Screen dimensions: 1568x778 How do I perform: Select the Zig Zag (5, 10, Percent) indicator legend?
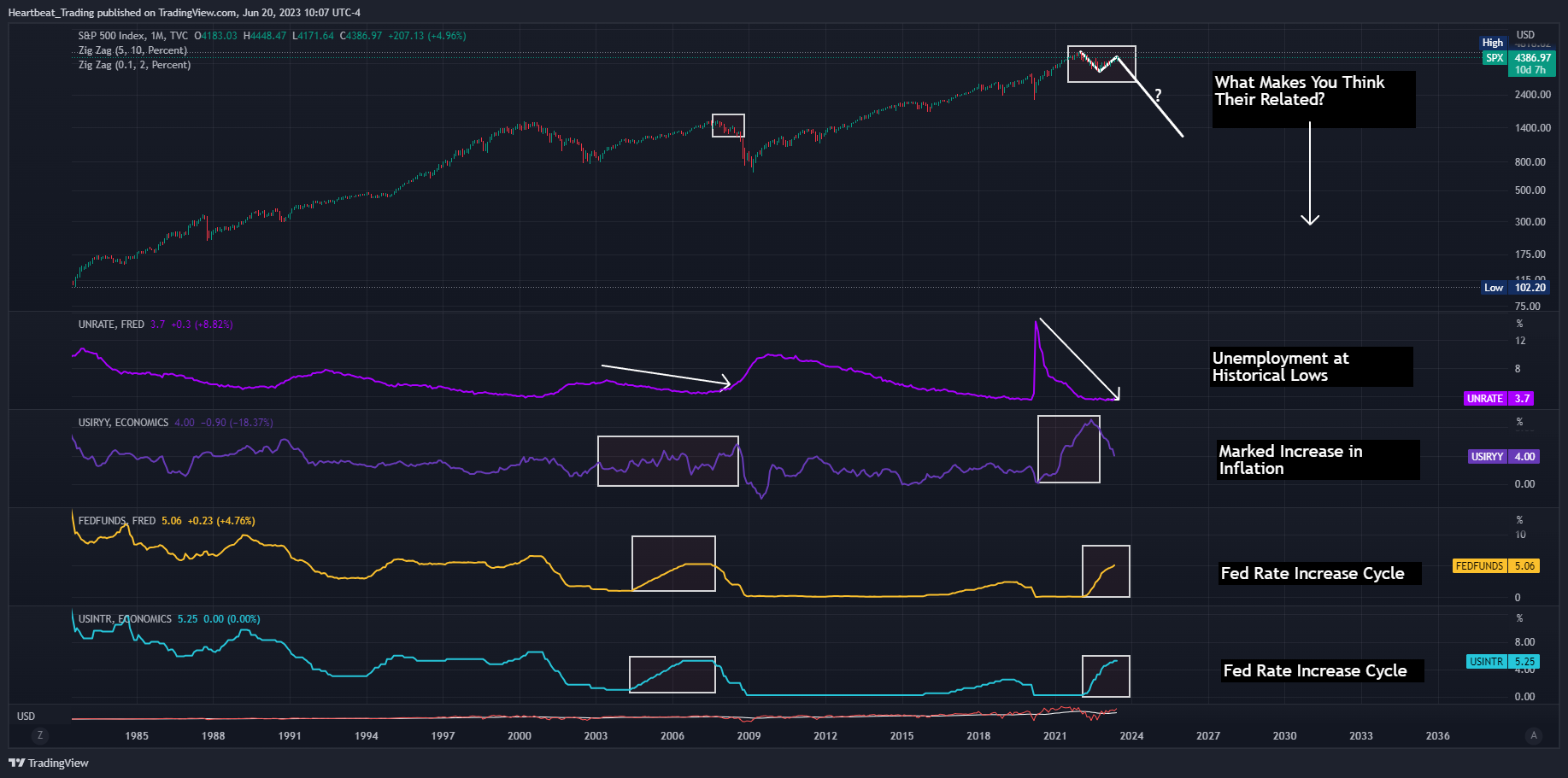pos(132,50)
